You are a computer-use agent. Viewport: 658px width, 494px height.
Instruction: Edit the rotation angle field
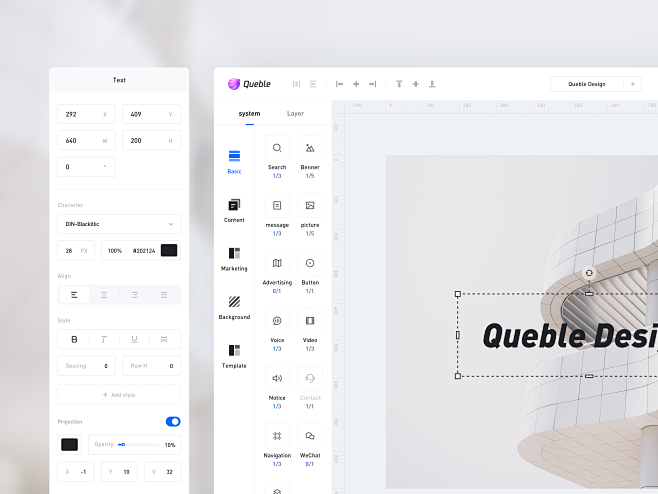click(86, 167)
